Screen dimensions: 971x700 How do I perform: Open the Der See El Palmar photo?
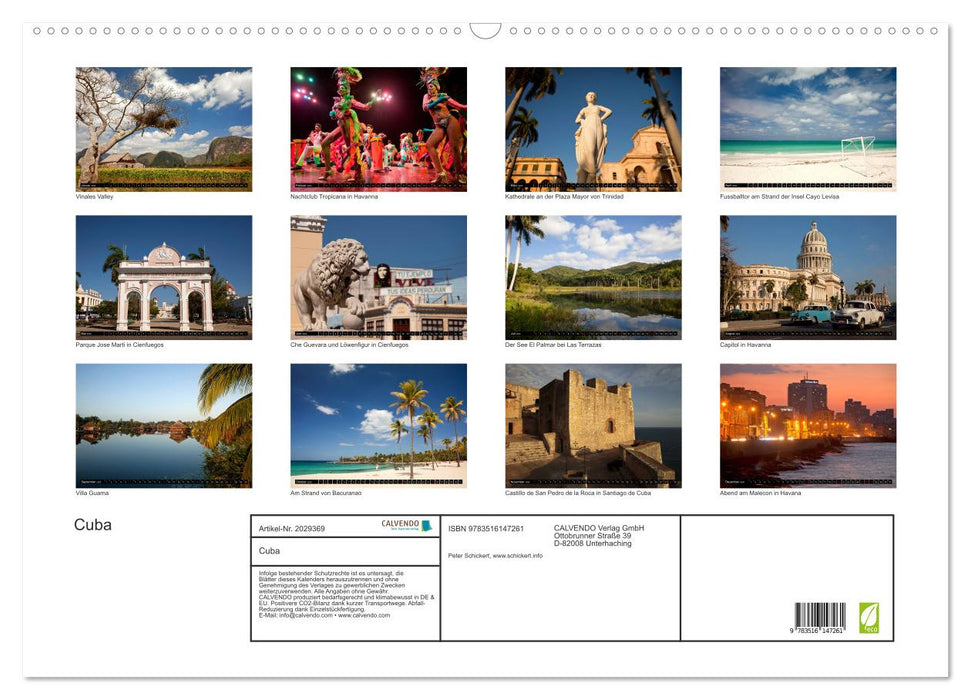point(592,276)
